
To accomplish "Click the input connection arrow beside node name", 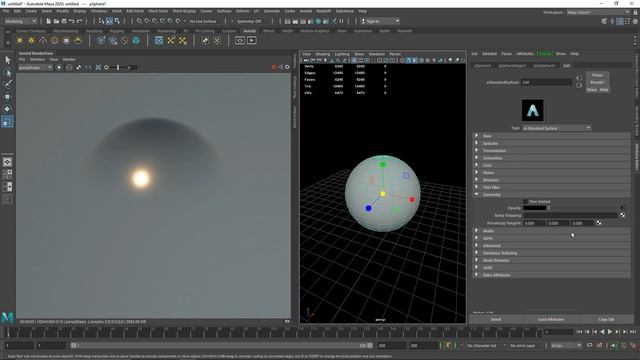I will coord(579,78).
